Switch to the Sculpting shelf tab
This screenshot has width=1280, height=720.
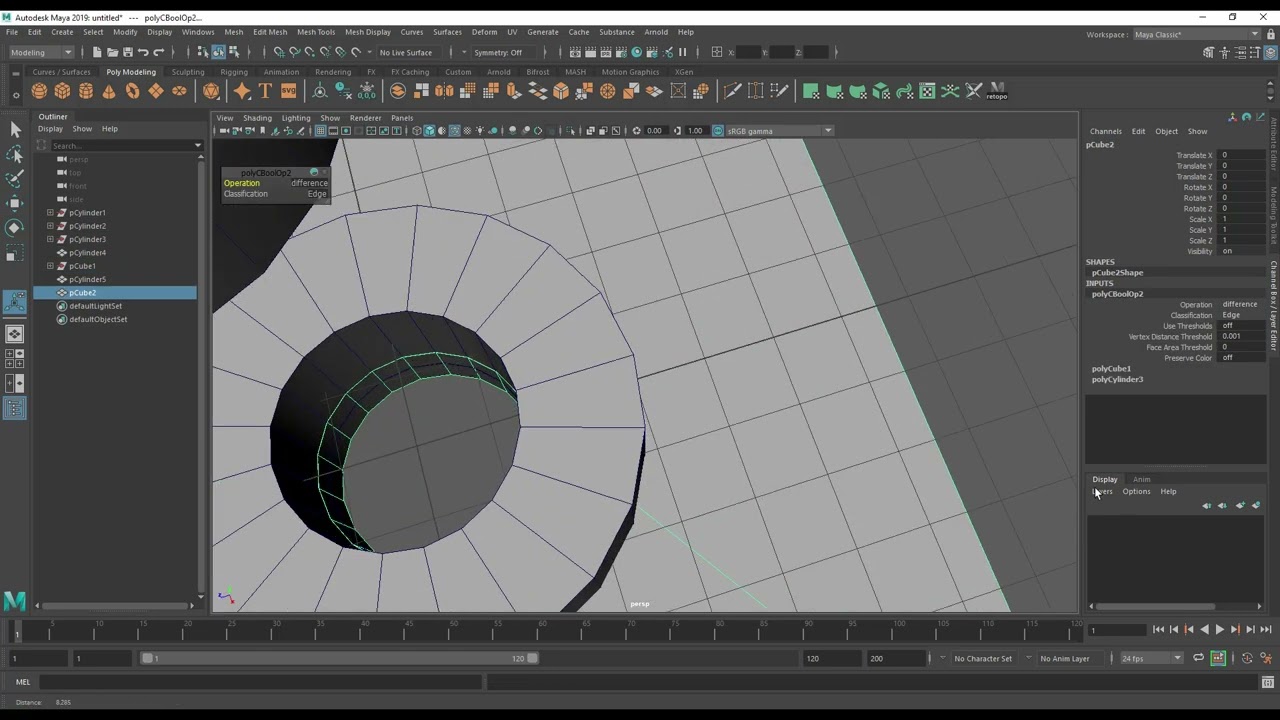188,72
